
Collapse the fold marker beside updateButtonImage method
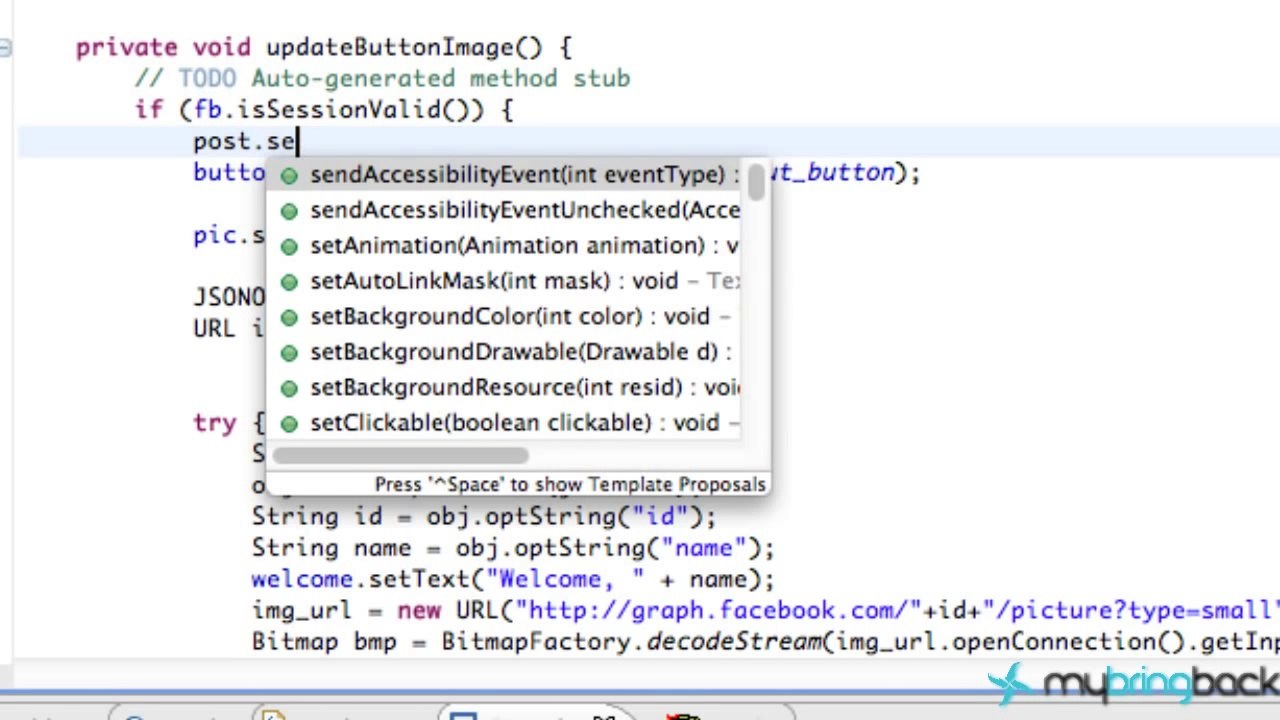[x=5, y=47]
